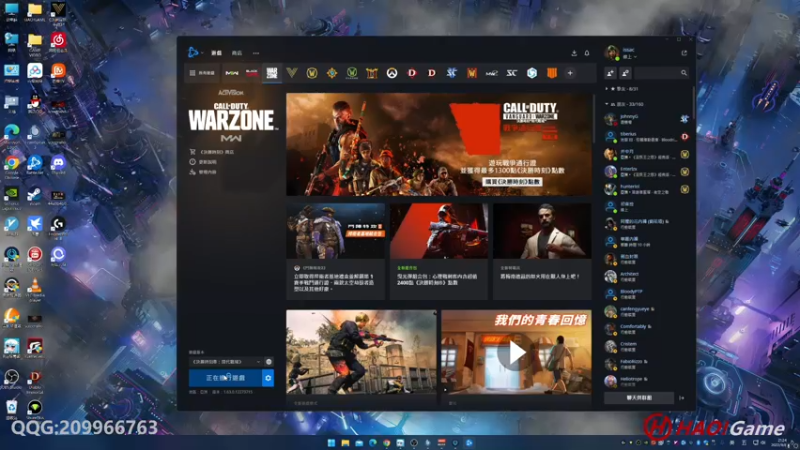Open VLC media player desktop shortcut
Screen dimensions: 800x450
coord(35,288)
